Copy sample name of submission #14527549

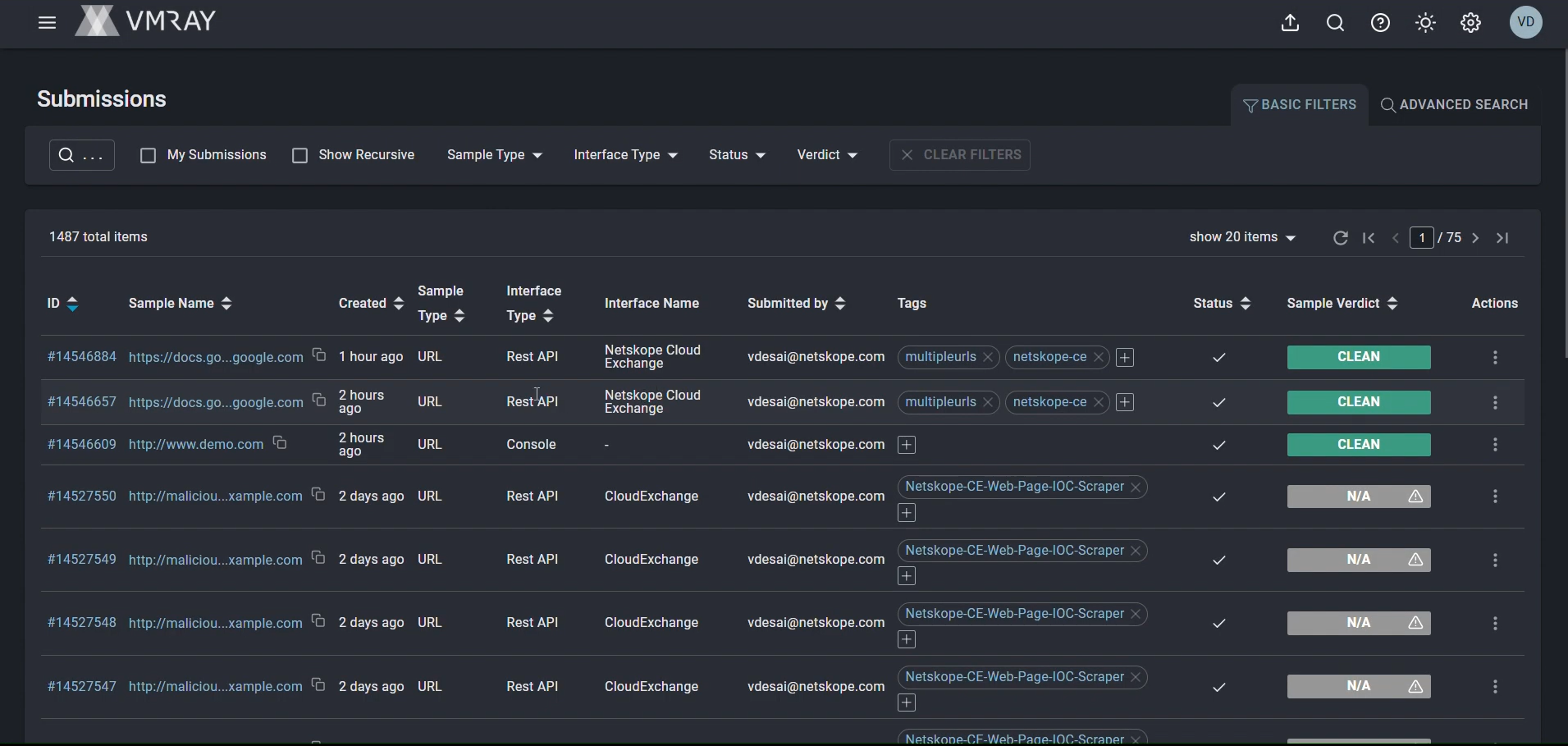pos(318,558)
